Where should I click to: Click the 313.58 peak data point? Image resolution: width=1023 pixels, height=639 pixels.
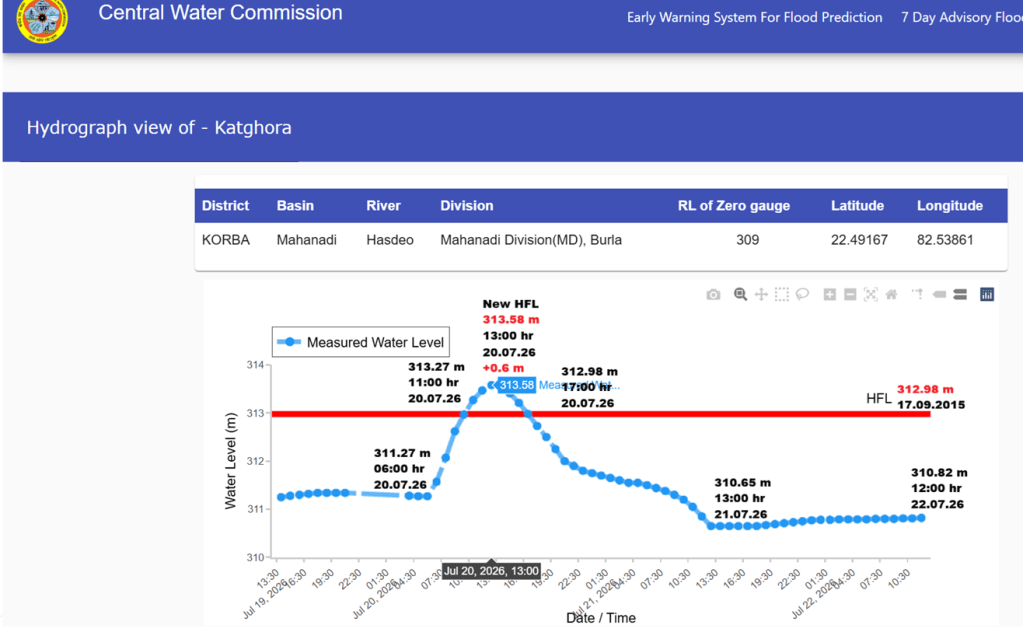click(x=491, y=385)
